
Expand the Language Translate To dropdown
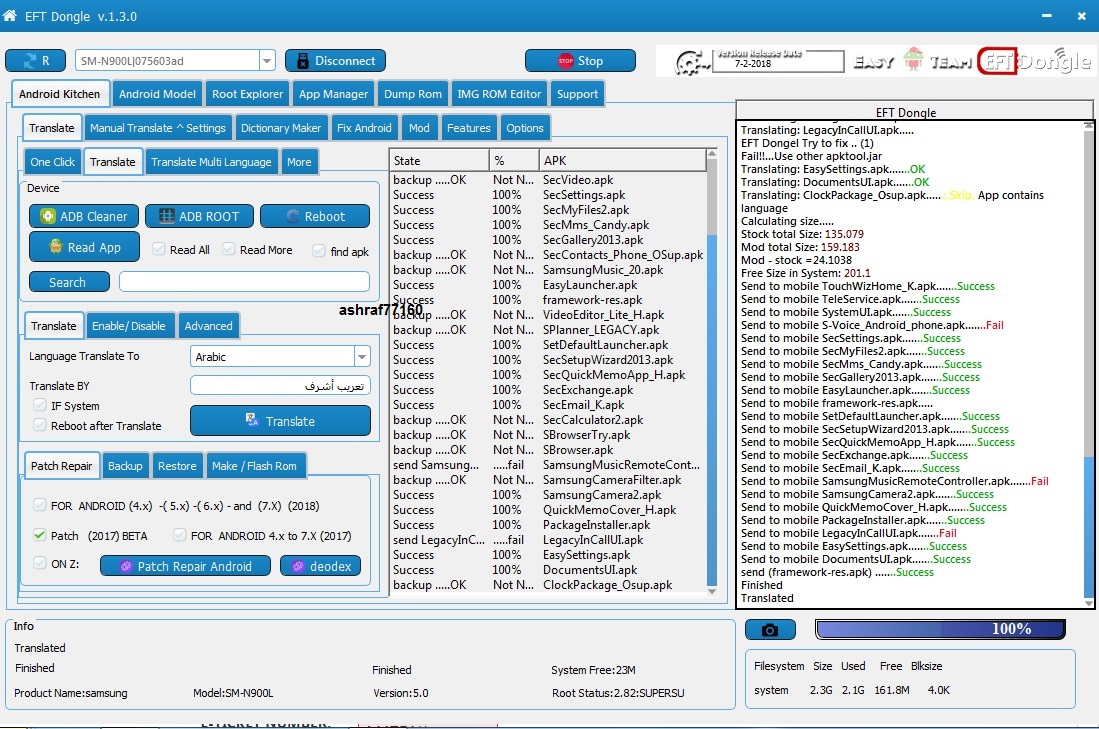(362, 357)
